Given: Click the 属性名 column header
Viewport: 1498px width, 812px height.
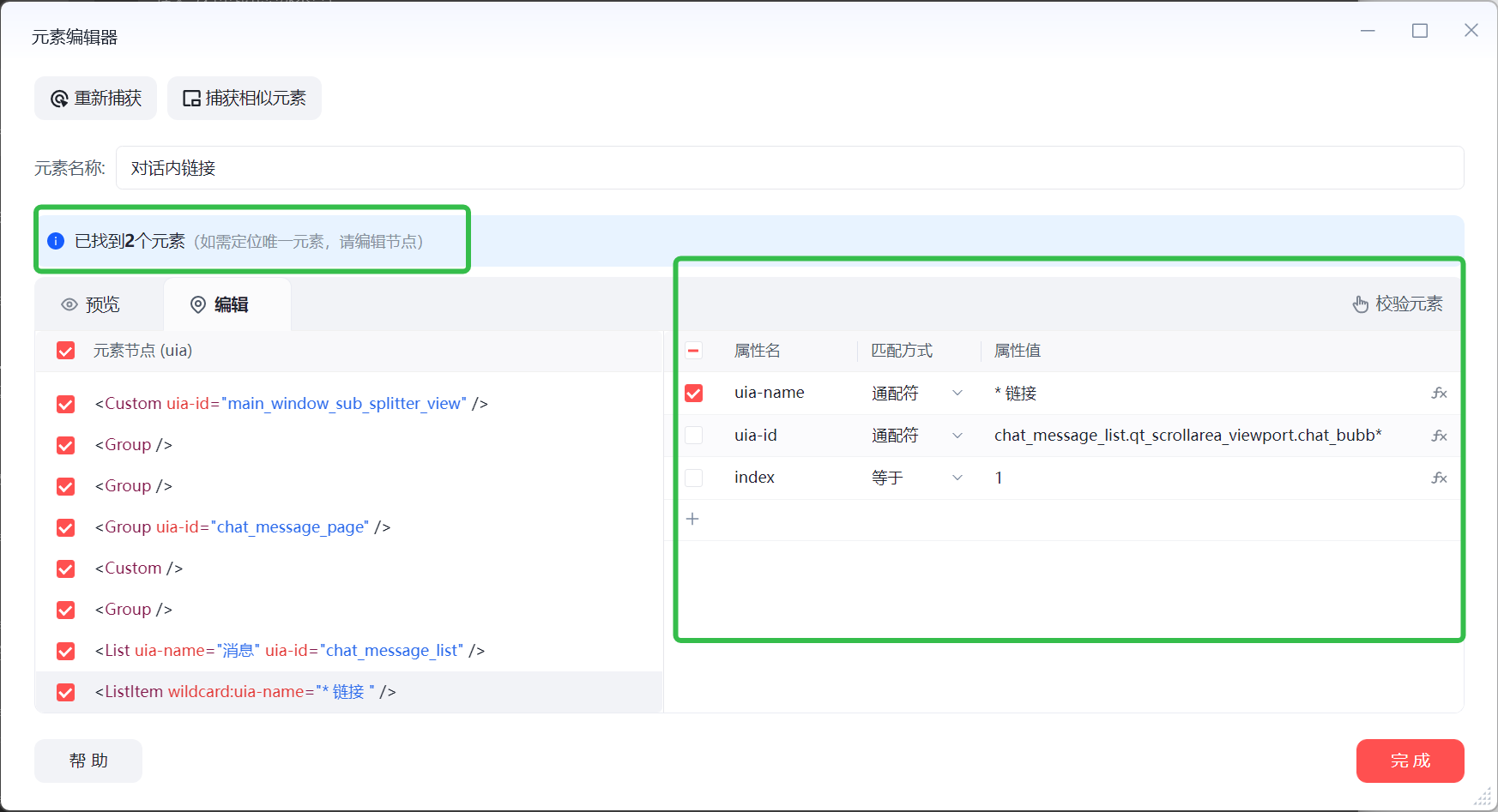Looking at the screenshot, I should tap(758, 351).
